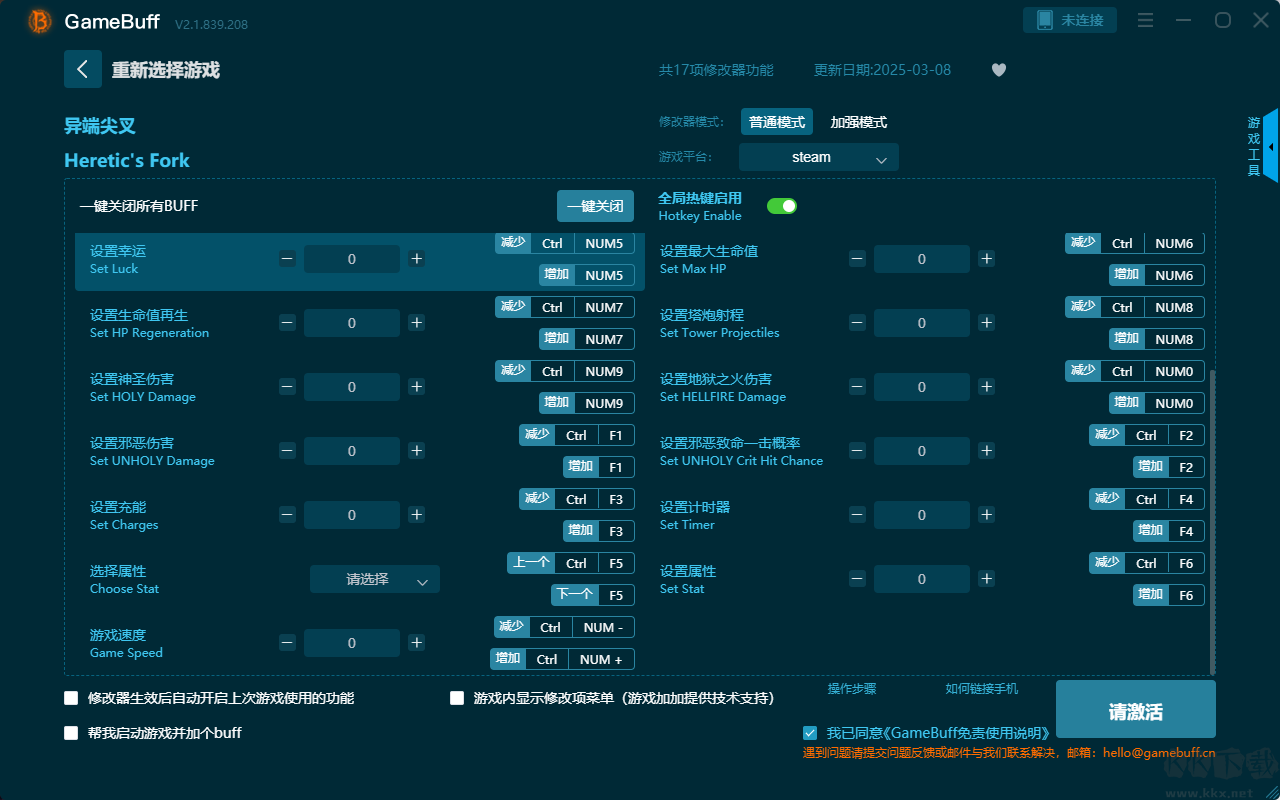Image resolution: width=1280 pixels, height=800 pixels.
Task: Click the Set Timer value field
Action: click(x=922, y=515)
